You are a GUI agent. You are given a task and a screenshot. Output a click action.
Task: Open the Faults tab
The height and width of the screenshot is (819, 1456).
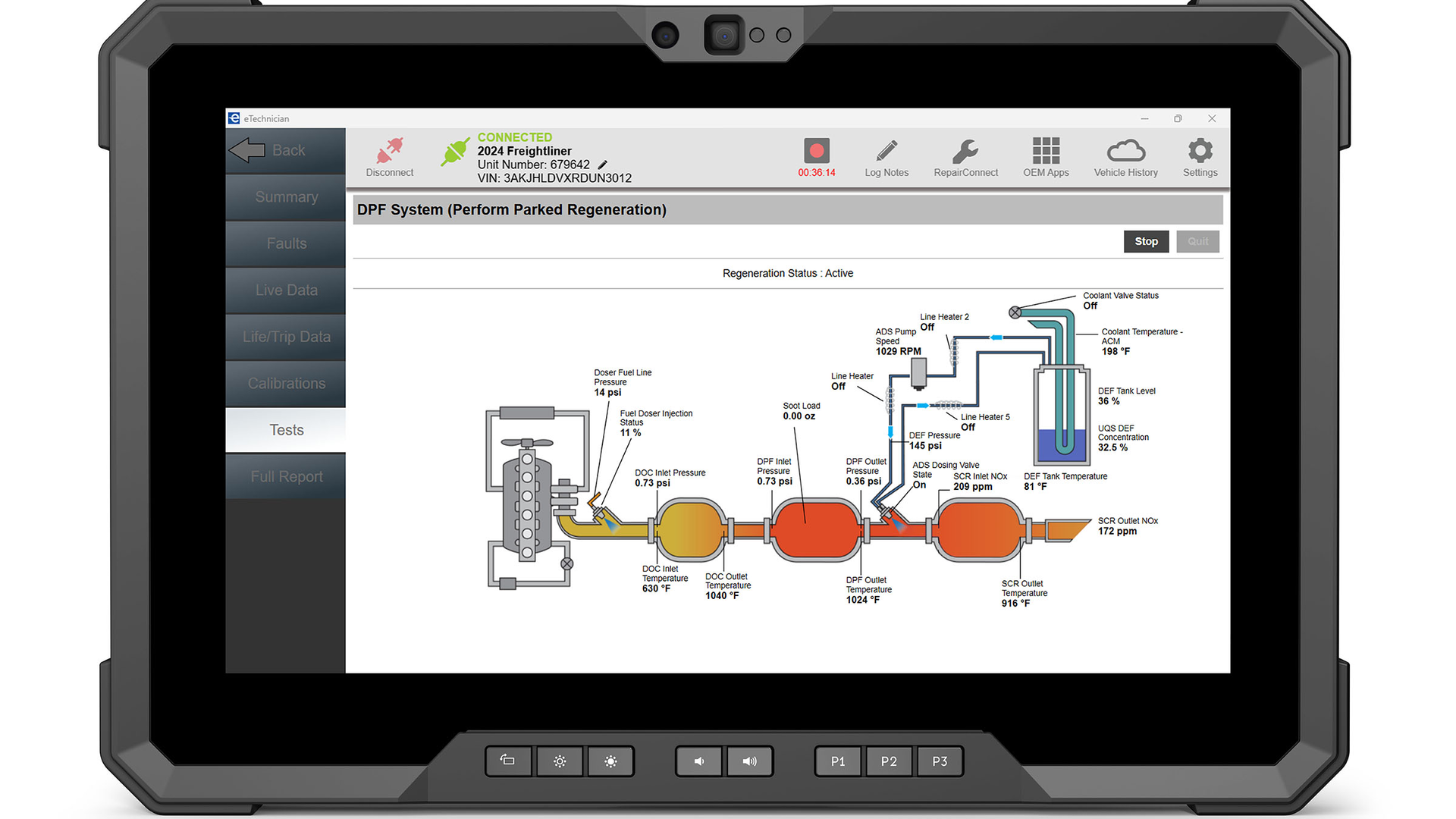pyautogui.click(x=286, y=243)
